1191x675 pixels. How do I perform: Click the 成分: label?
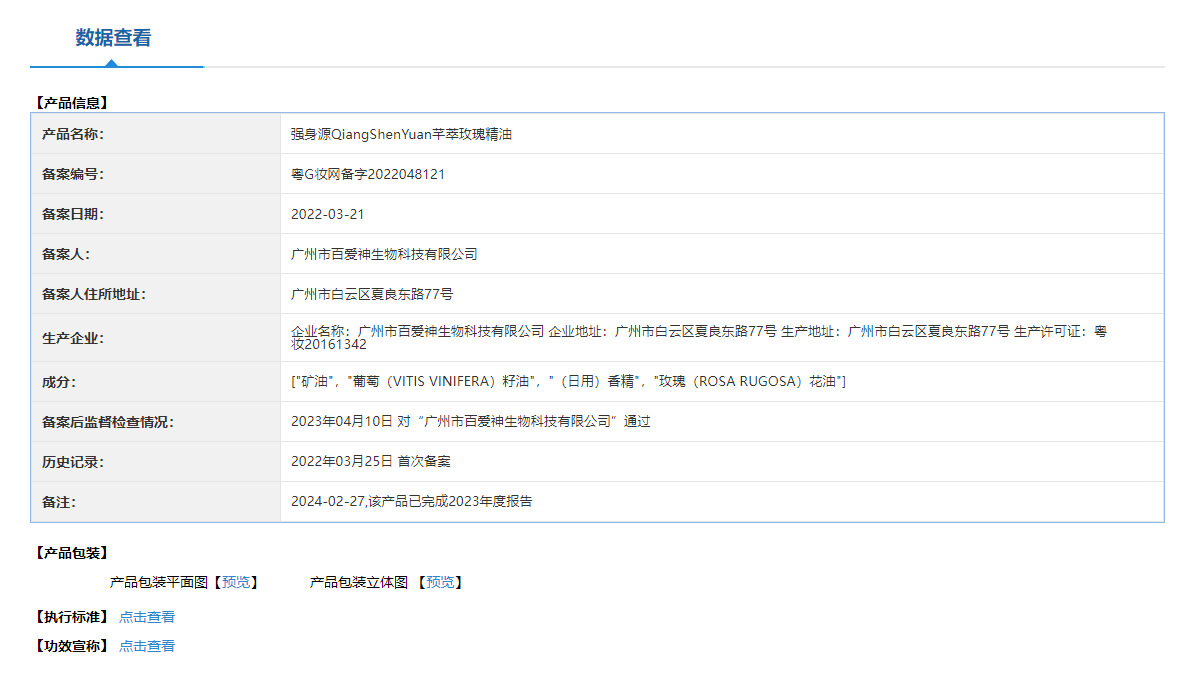pos(59,383)
